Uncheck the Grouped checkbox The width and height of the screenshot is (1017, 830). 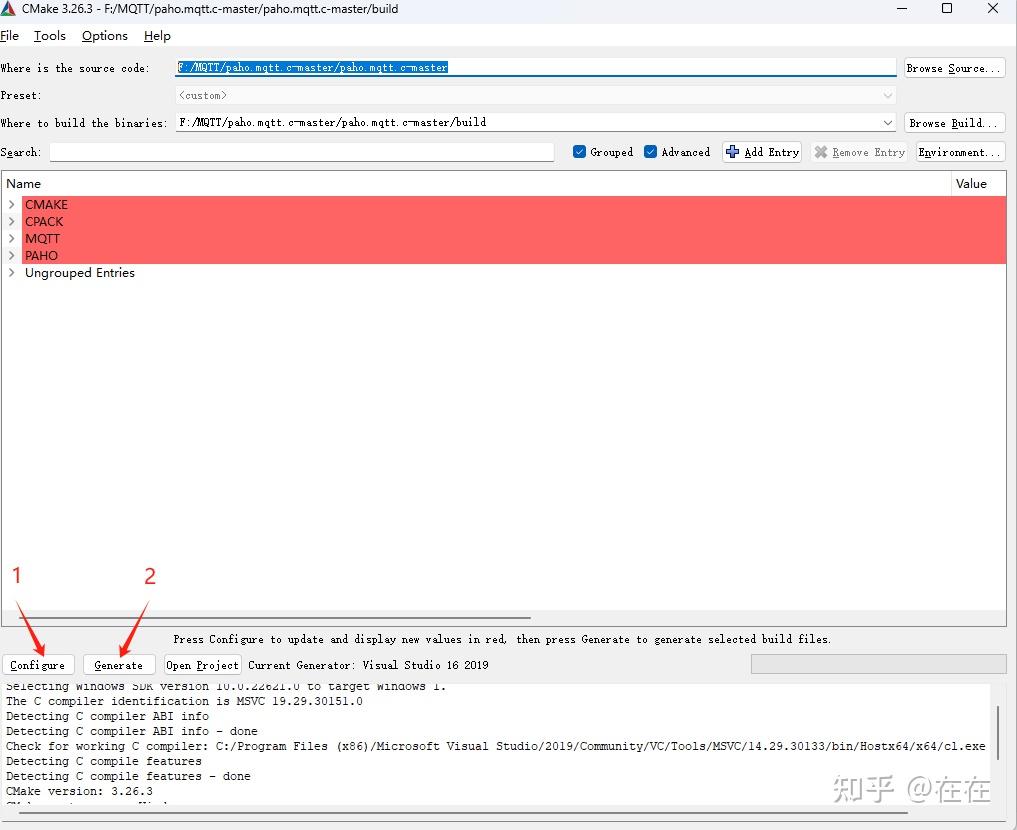580,152
